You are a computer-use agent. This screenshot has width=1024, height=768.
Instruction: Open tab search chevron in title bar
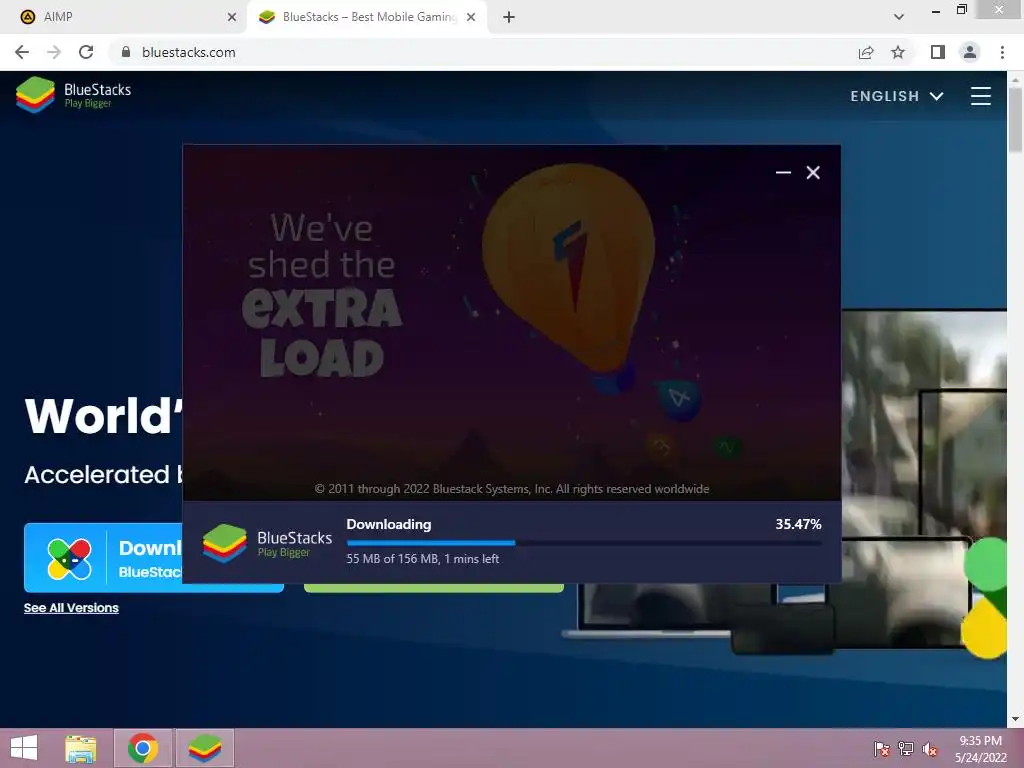click(899, 17)
